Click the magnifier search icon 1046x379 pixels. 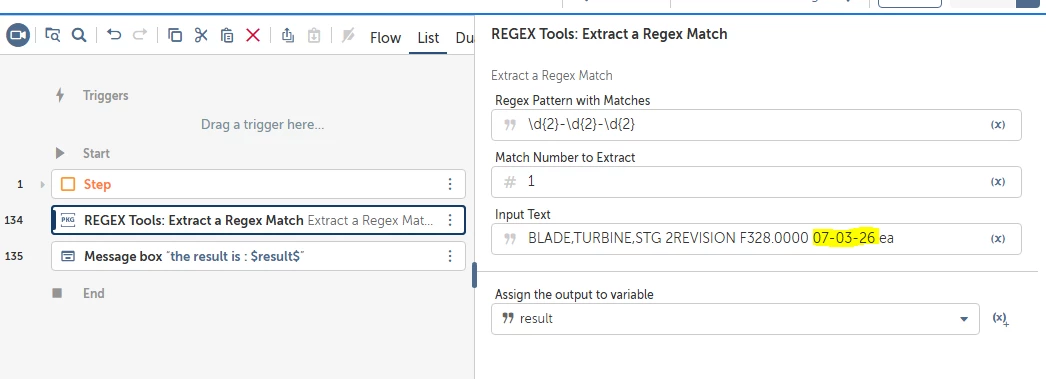[x=79, y=35]
